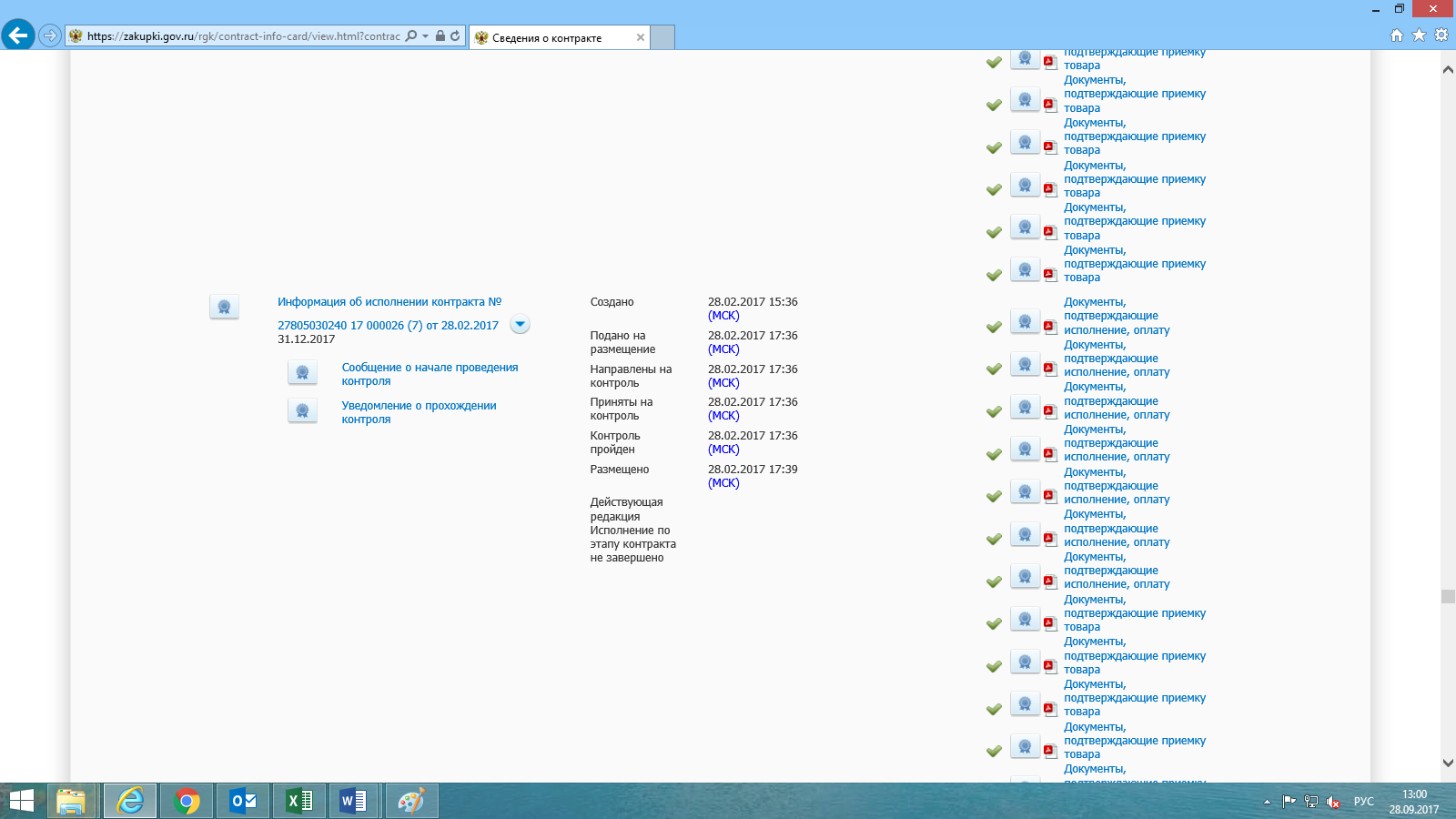Open Outlook from the taskbar

point(243,801)
